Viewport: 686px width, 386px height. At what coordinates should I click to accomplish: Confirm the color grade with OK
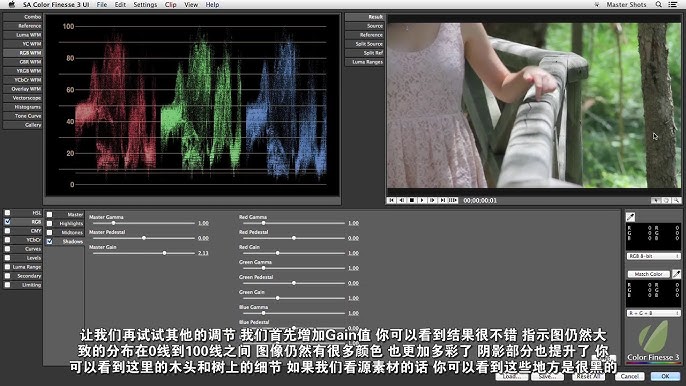click(x=665, y=376)
